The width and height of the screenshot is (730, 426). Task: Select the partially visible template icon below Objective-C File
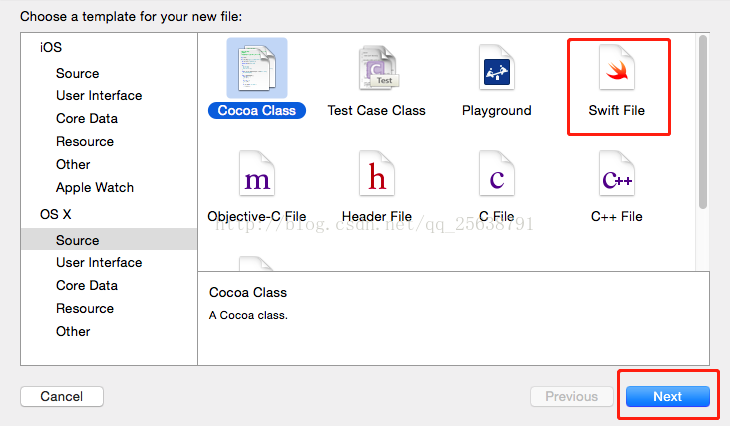tap(256, 264)
